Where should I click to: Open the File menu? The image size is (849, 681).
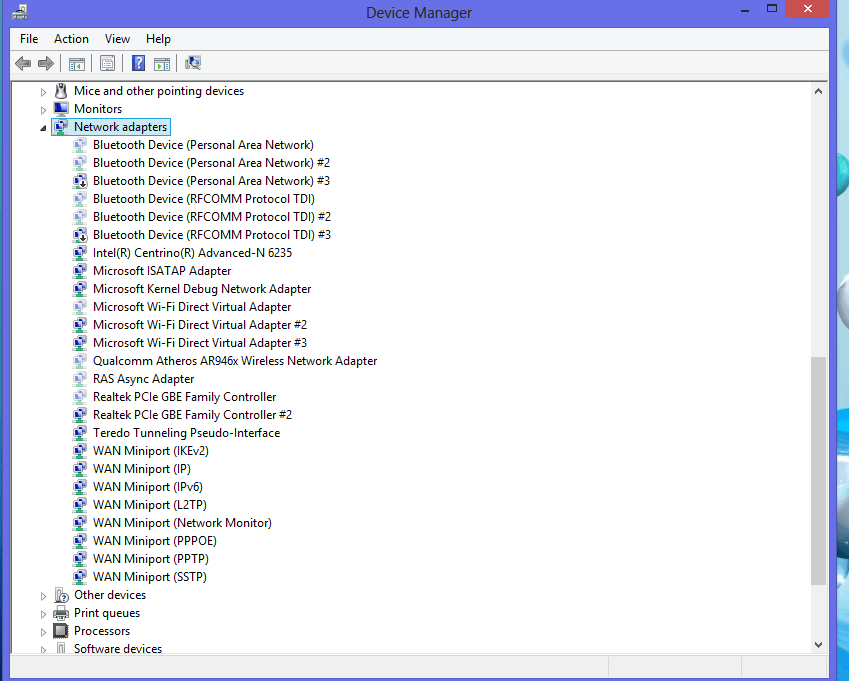29,39
